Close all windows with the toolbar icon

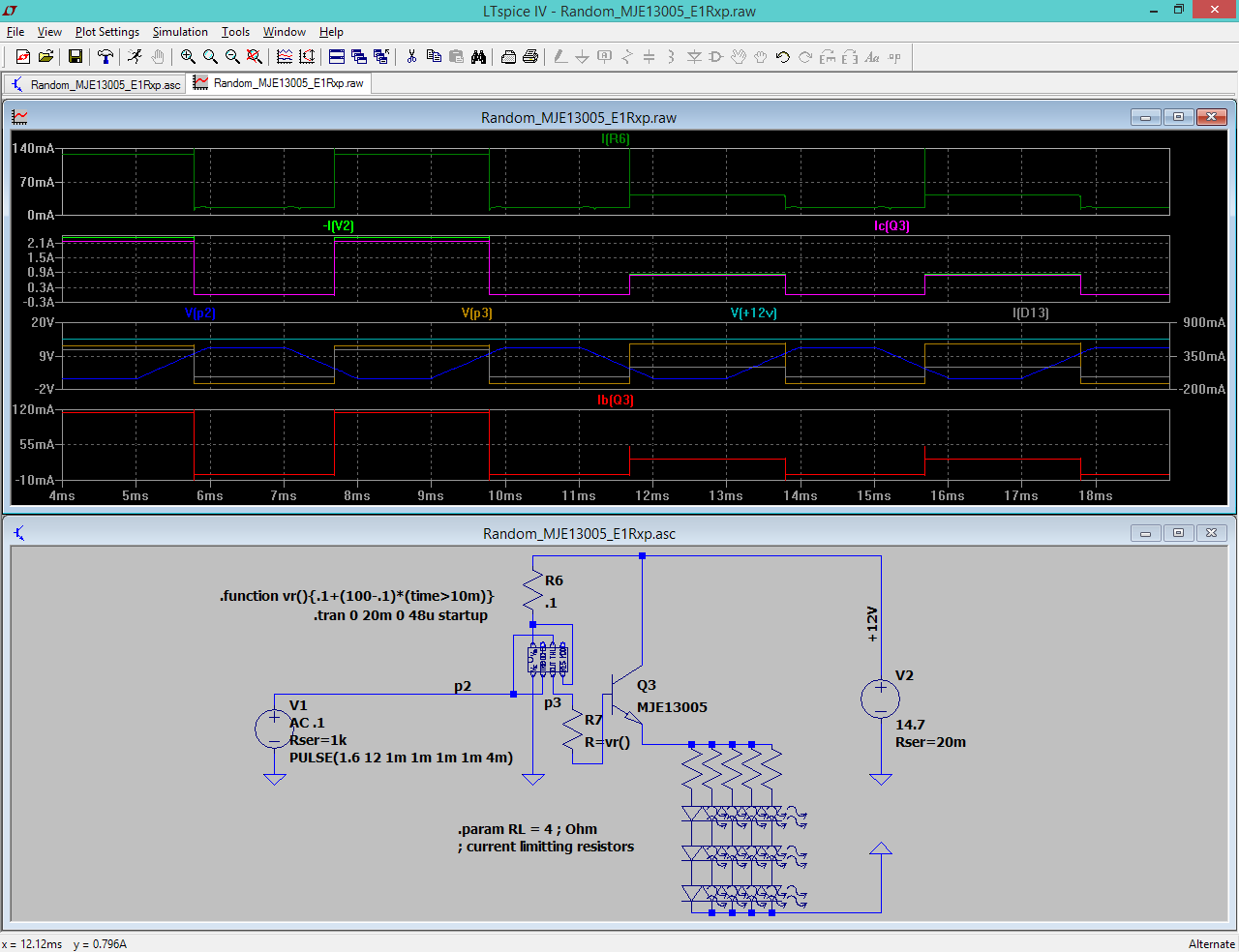tap(381, 57)
